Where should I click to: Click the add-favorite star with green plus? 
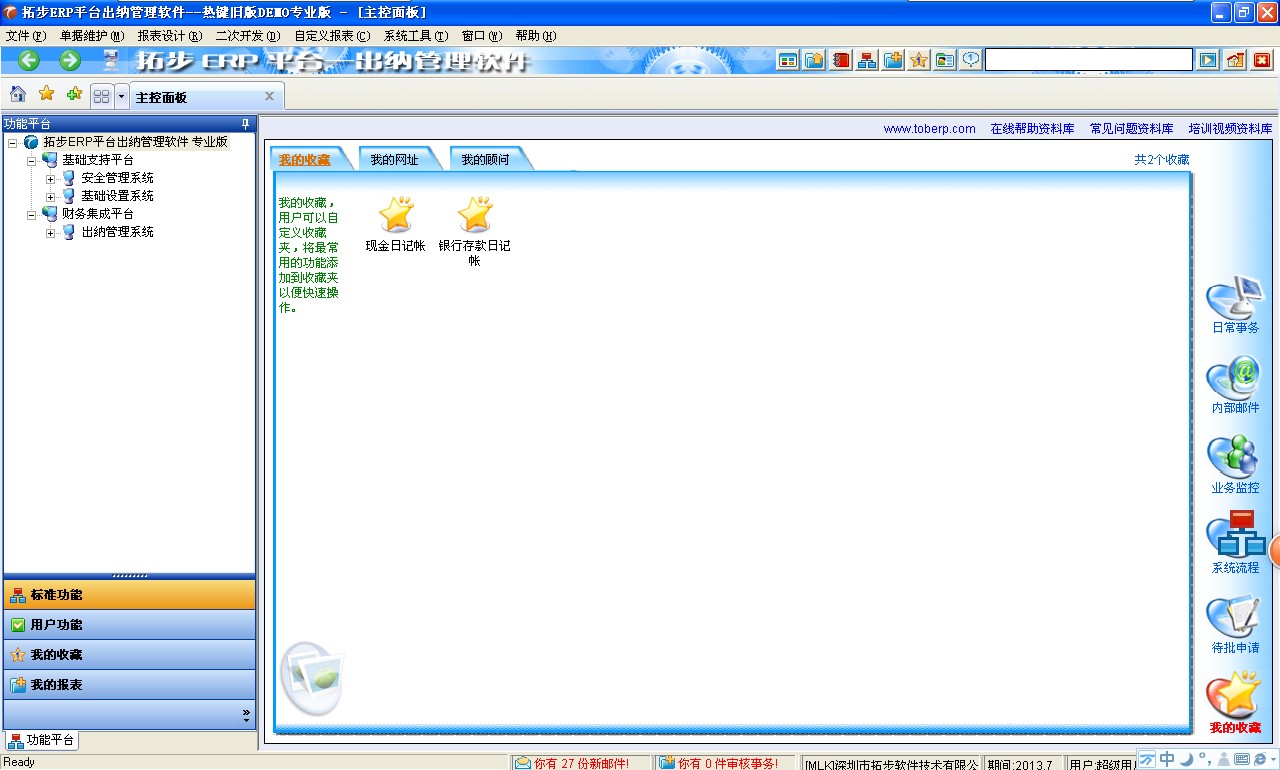pos(74,94)
